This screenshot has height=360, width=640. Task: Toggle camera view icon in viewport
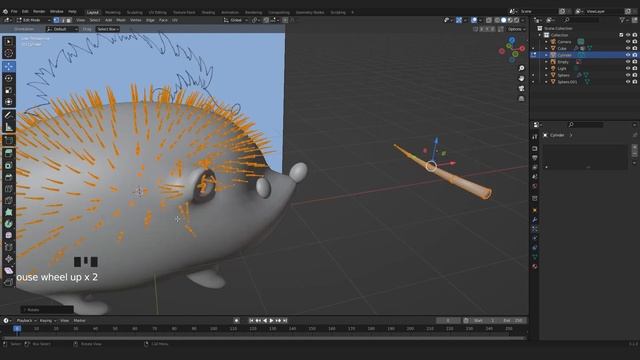point(521,89)
